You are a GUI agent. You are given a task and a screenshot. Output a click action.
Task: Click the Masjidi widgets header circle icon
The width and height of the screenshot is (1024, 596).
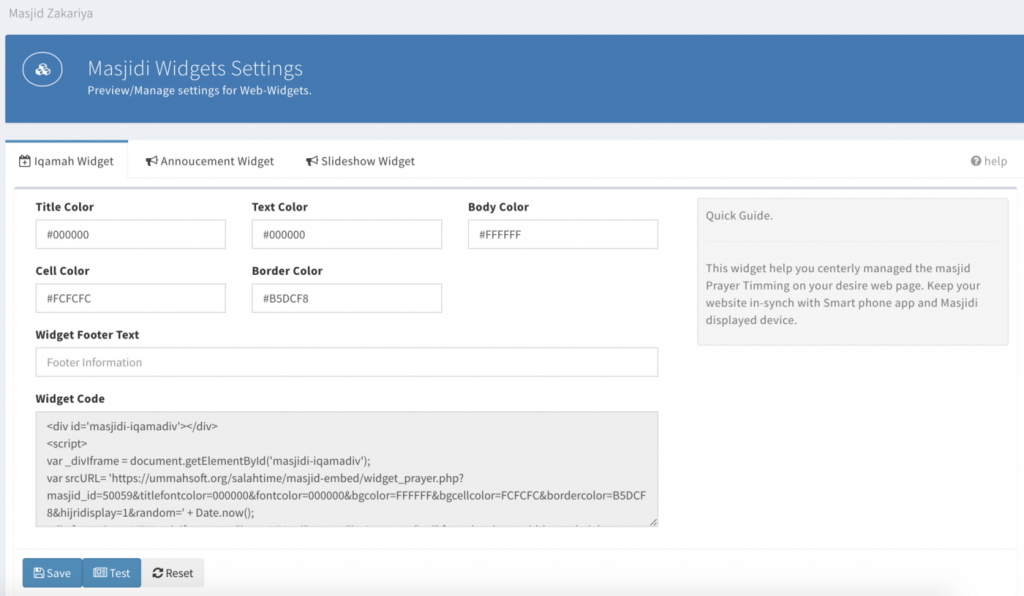(x=42, y=69)
